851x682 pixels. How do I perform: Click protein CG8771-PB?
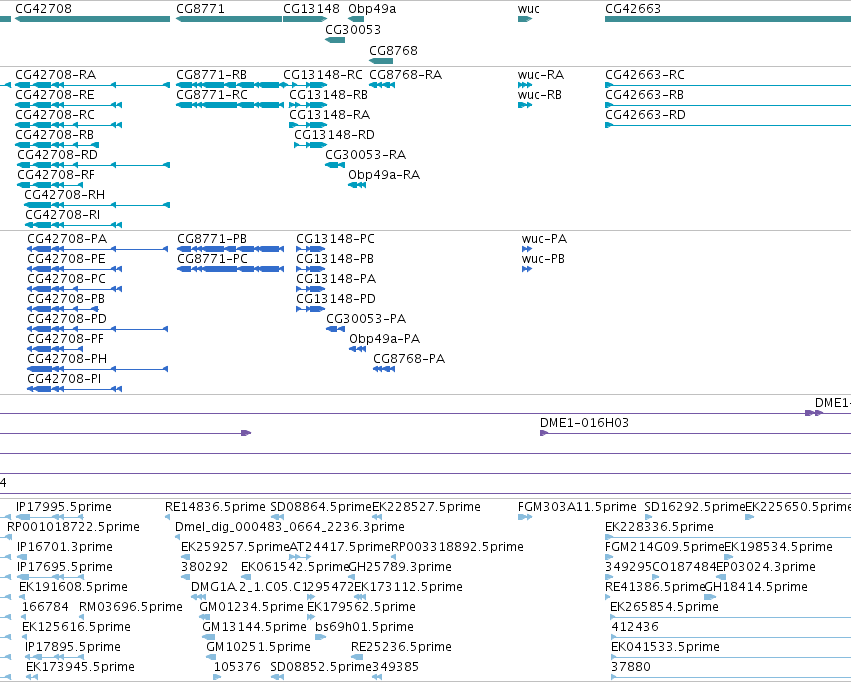pyautogui.click(x=212, y=239)
